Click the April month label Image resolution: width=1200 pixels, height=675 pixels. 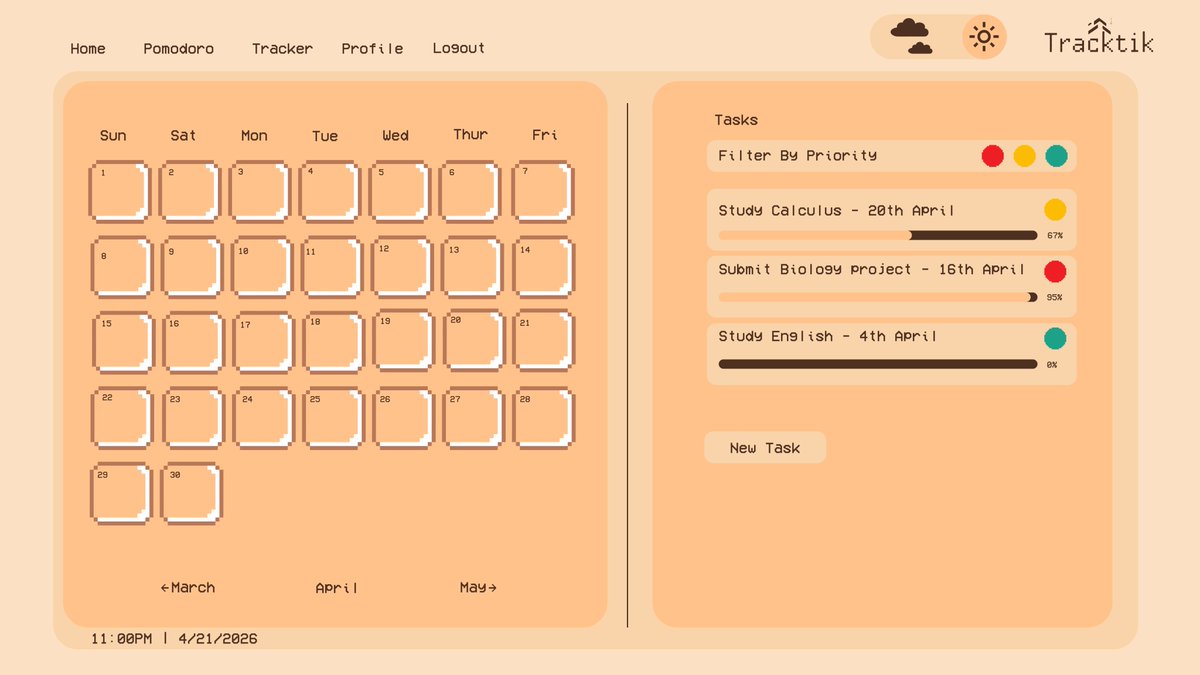pos(336,588)
